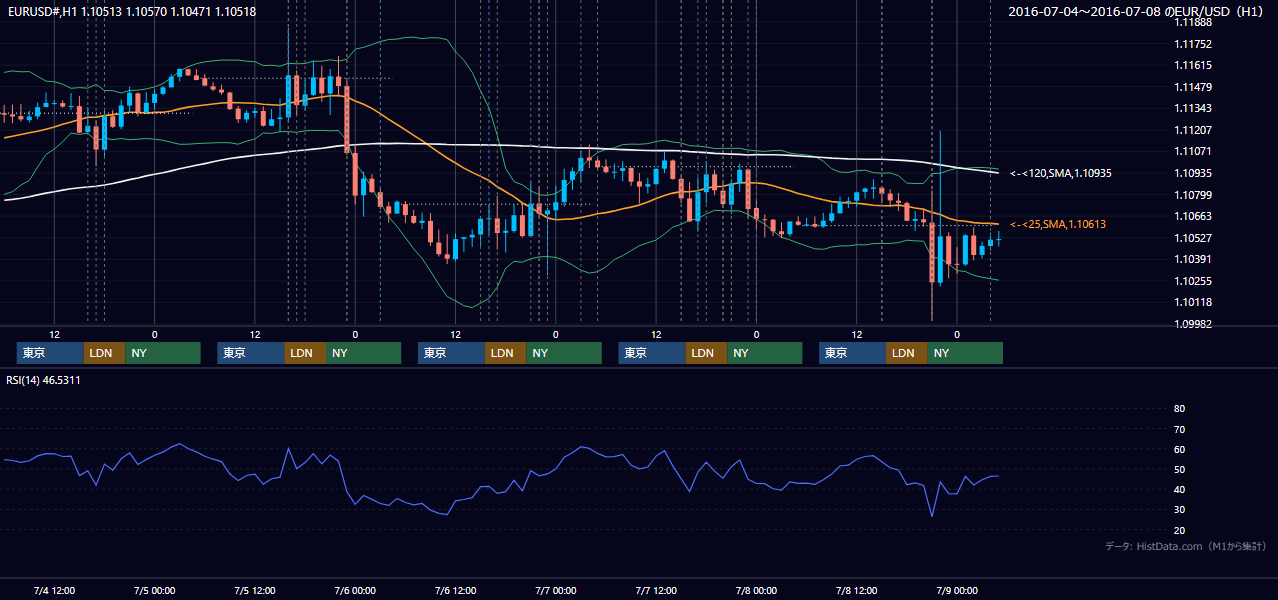This screenshot has width=1278, height=600.
Task: Click RSI scale value 80
Action: pyautogui.click(x=1180, y=409)
